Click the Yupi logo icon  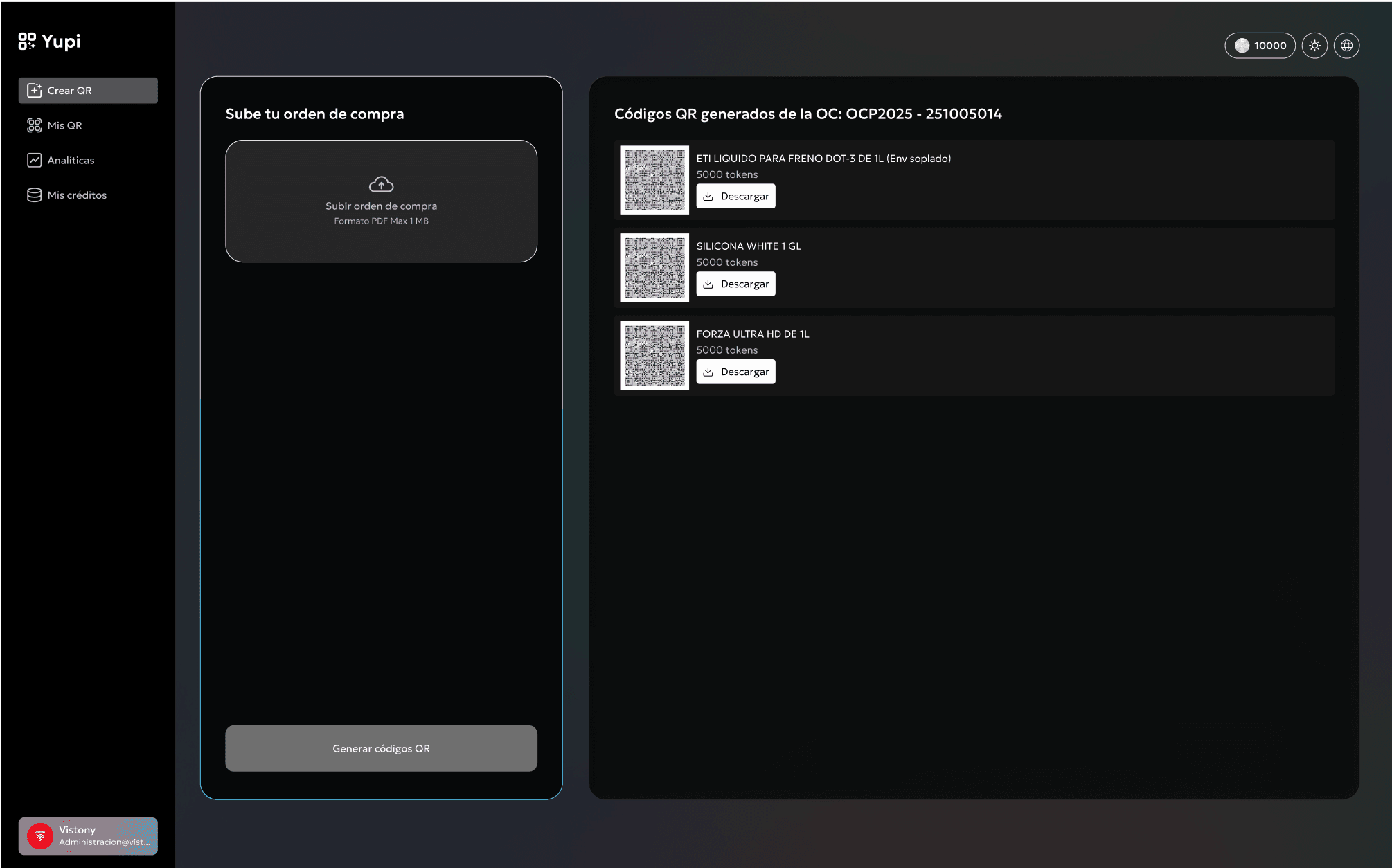click(27, 42)
